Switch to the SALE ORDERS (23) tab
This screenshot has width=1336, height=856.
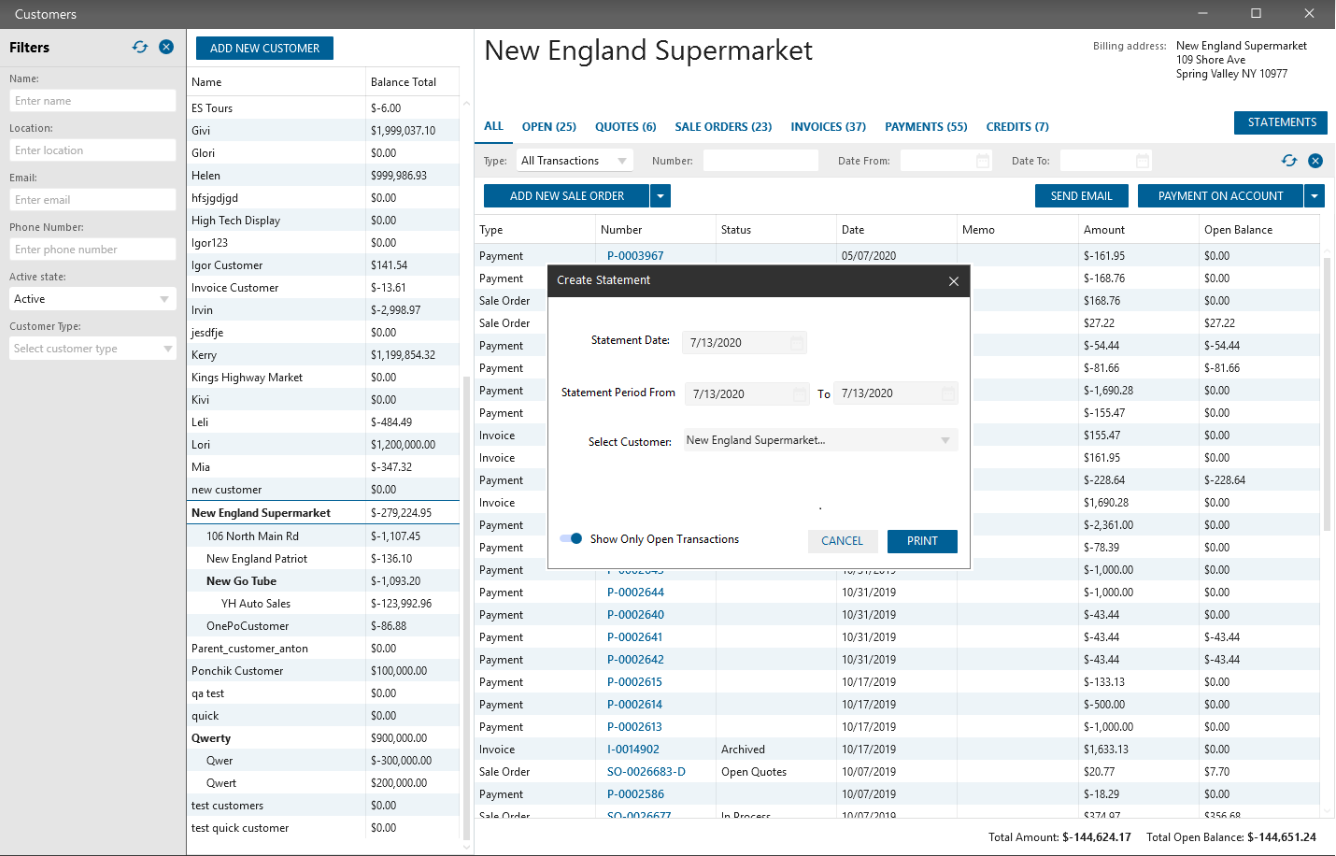coord(723,127)
